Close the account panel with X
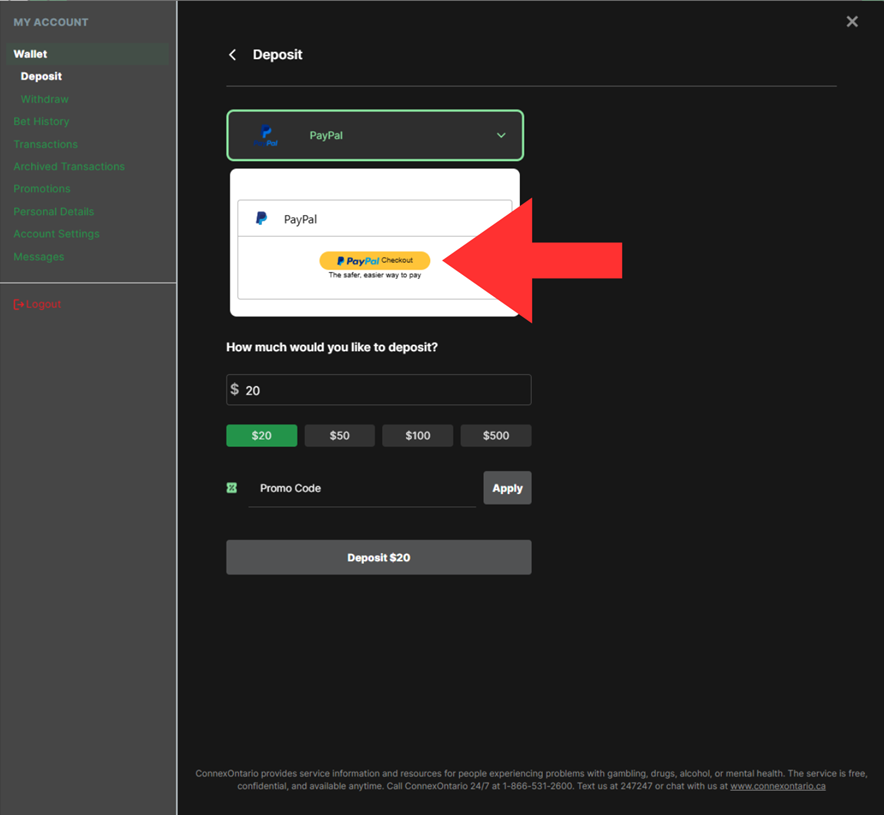Screen dimensions: 884x815 click(852, 22)
